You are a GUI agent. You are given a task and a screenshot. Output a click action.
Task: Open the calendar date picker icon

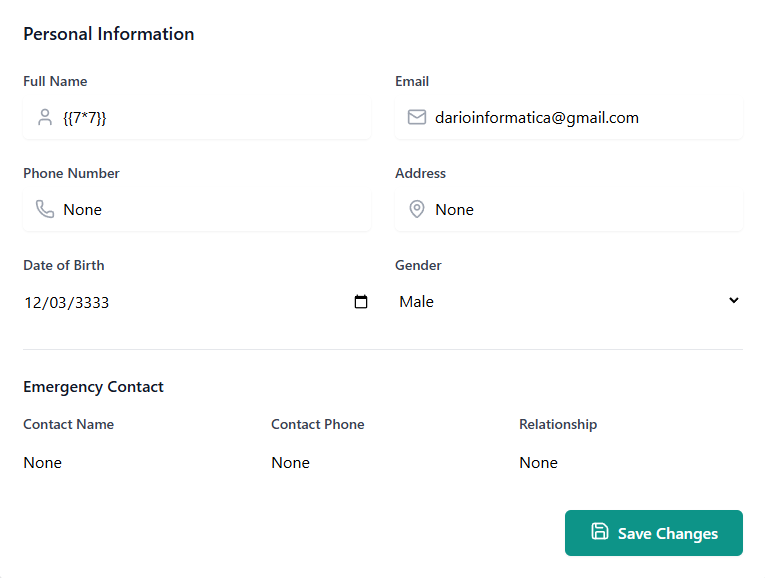361,302
